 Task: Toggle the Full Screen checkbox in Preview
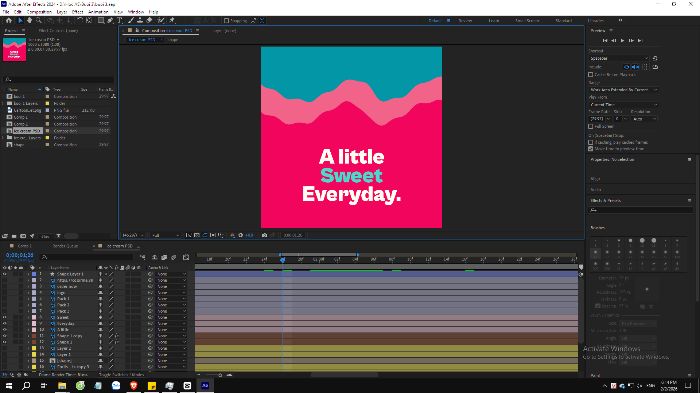pos(591,126)
